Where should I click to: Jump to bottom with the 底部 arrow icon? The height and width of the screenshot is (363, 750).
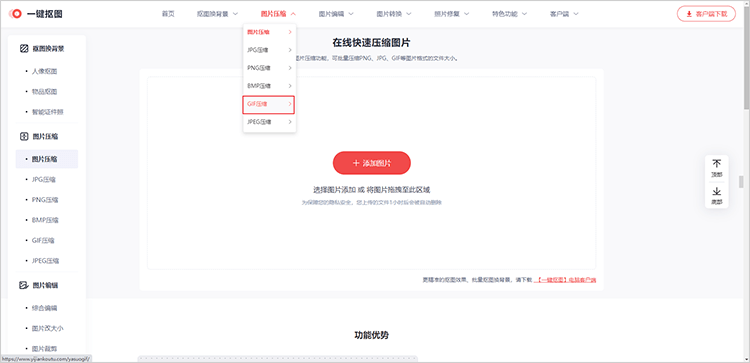[717, 191]
